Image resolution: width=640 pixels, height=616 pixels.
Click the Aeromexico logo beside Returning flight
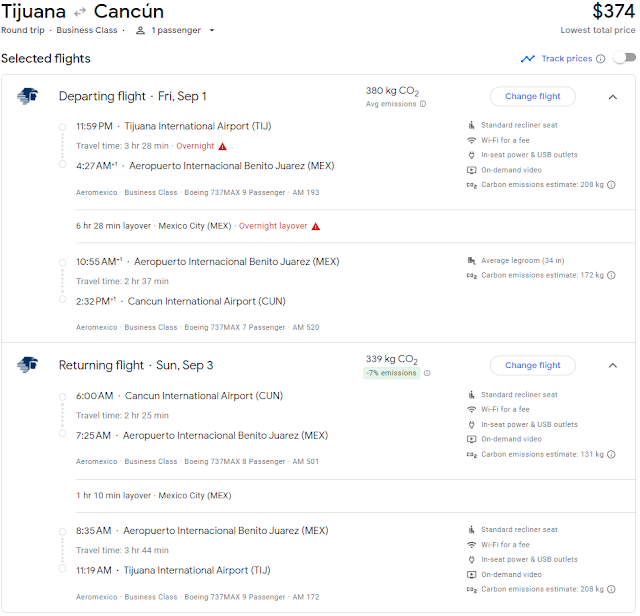point(27,365)
